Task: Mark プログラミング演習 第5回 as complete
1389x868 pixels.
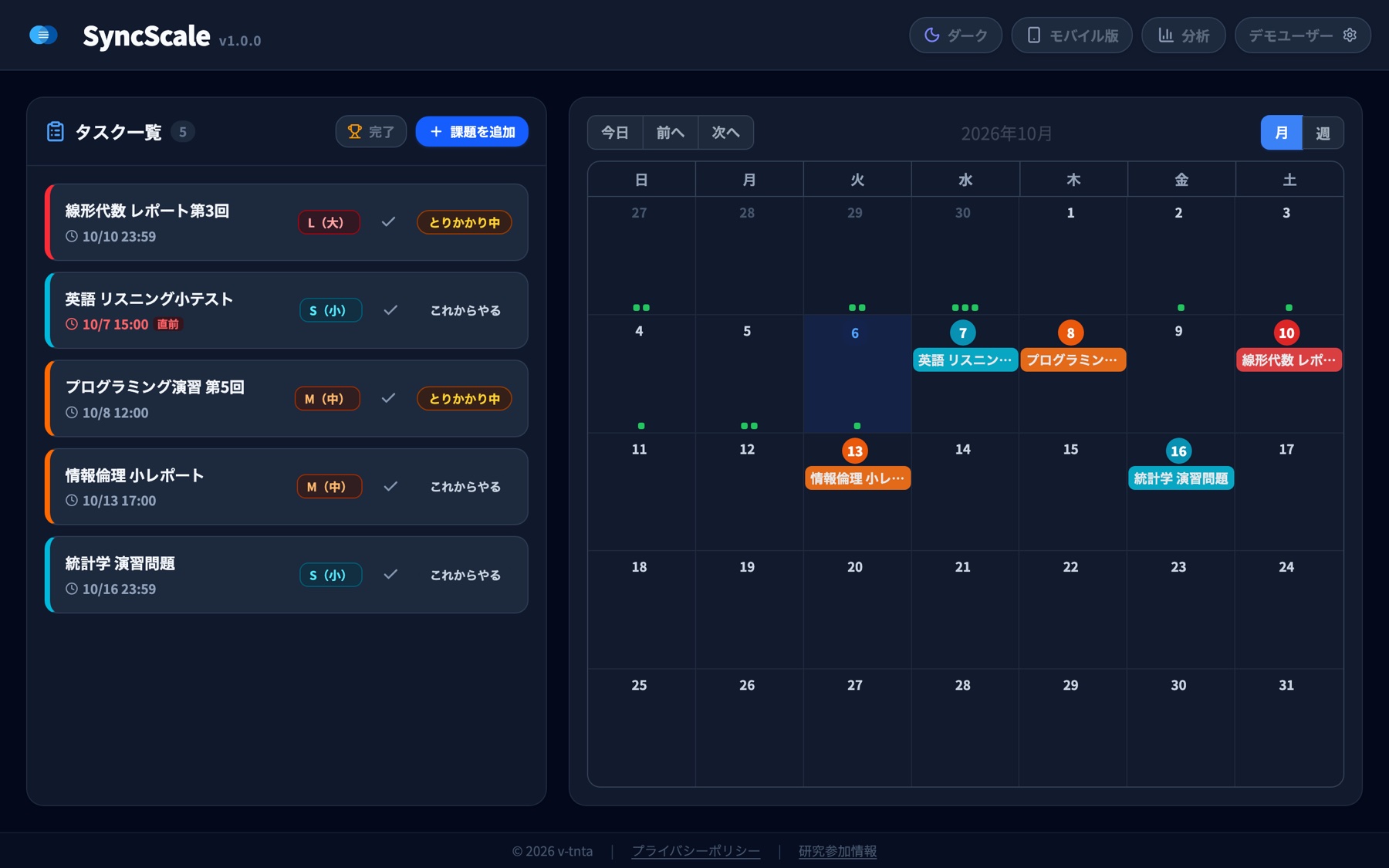Action: point(388,398)
